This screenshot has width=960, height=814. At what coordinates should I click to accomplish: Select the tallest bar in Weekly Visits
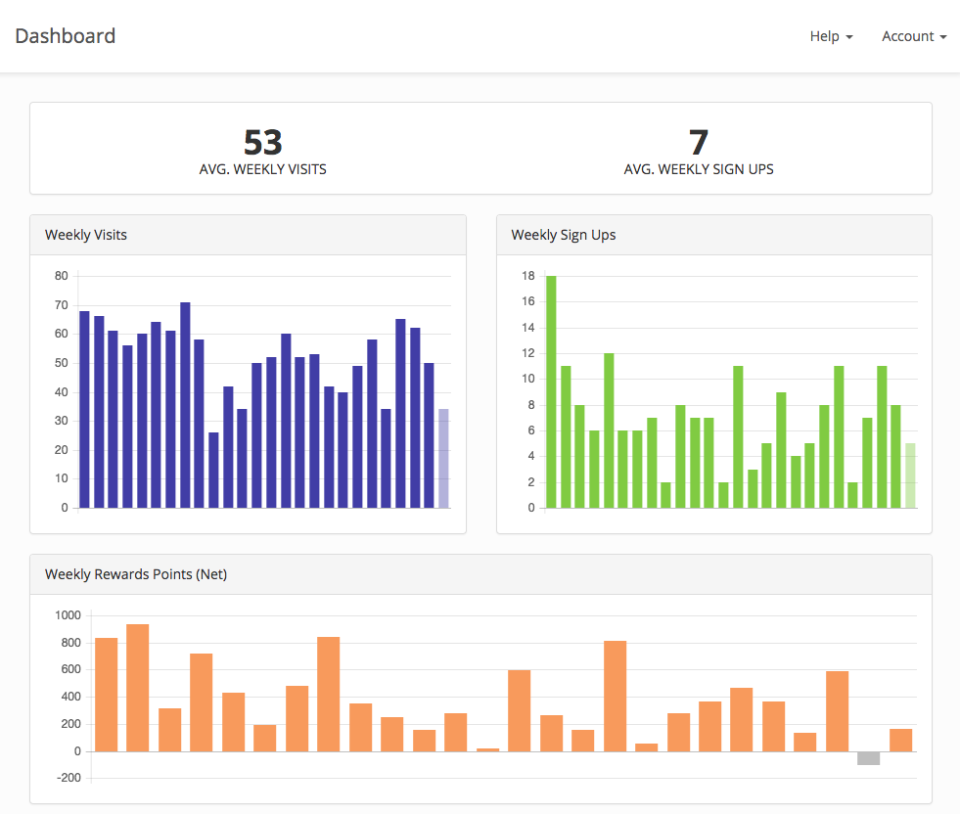186,400
